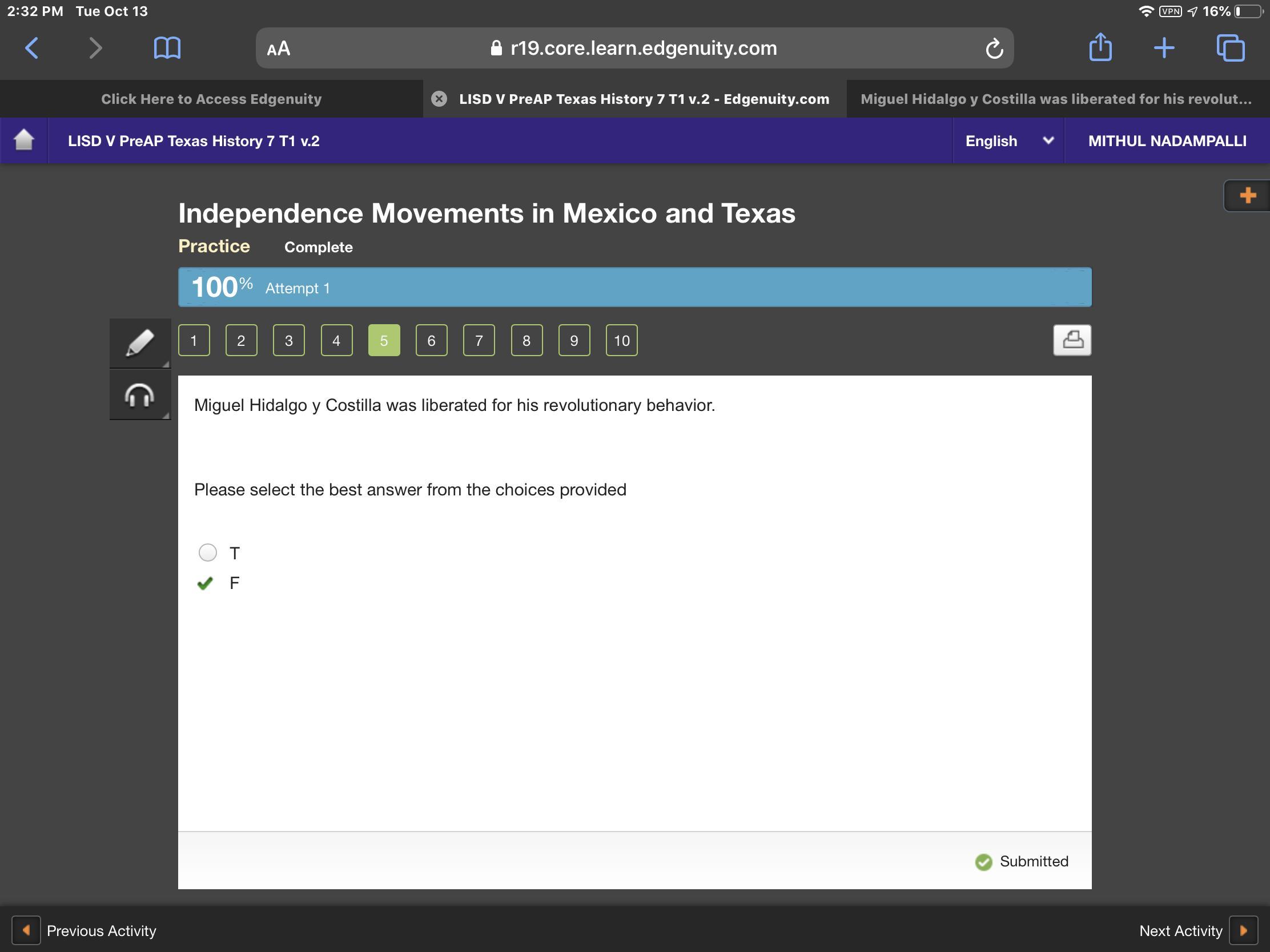The height and width of the screenshot is (952, 1270).
Task: Open the AA reader text-size menu
Action: click(x=279, y=49)
